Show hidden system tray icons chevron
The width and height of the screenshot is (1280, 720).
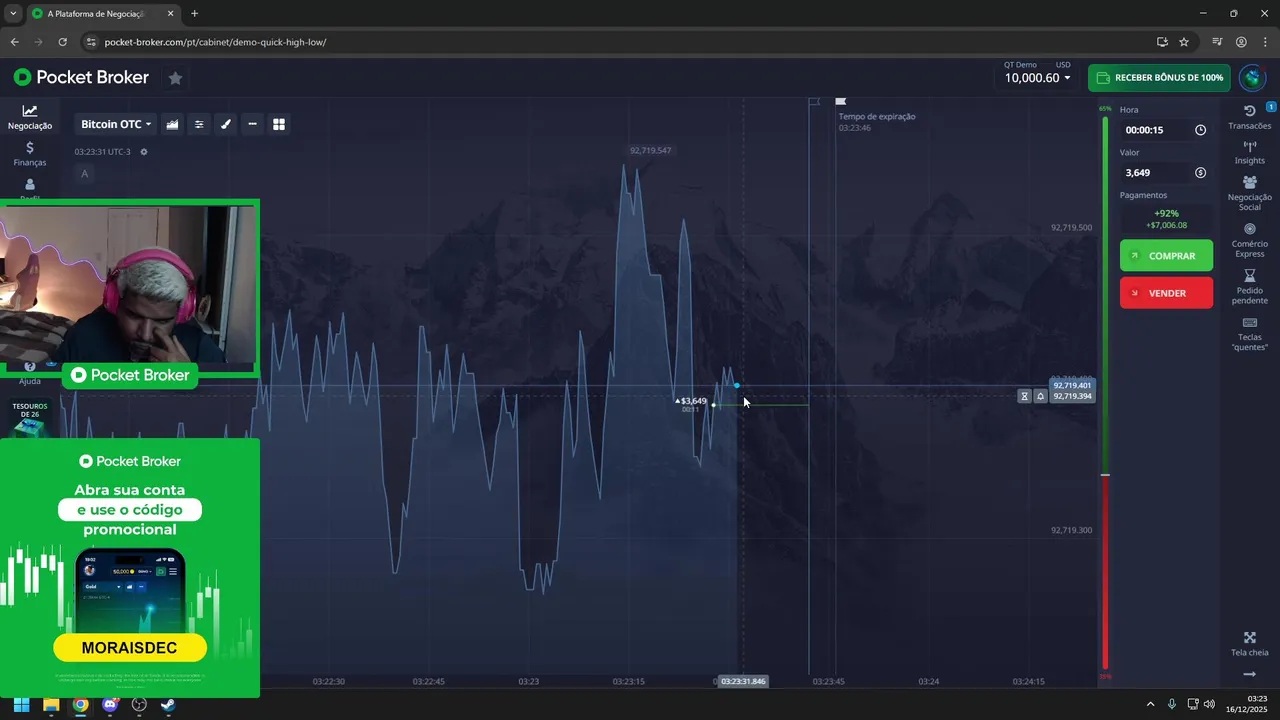pos(1150,704)
